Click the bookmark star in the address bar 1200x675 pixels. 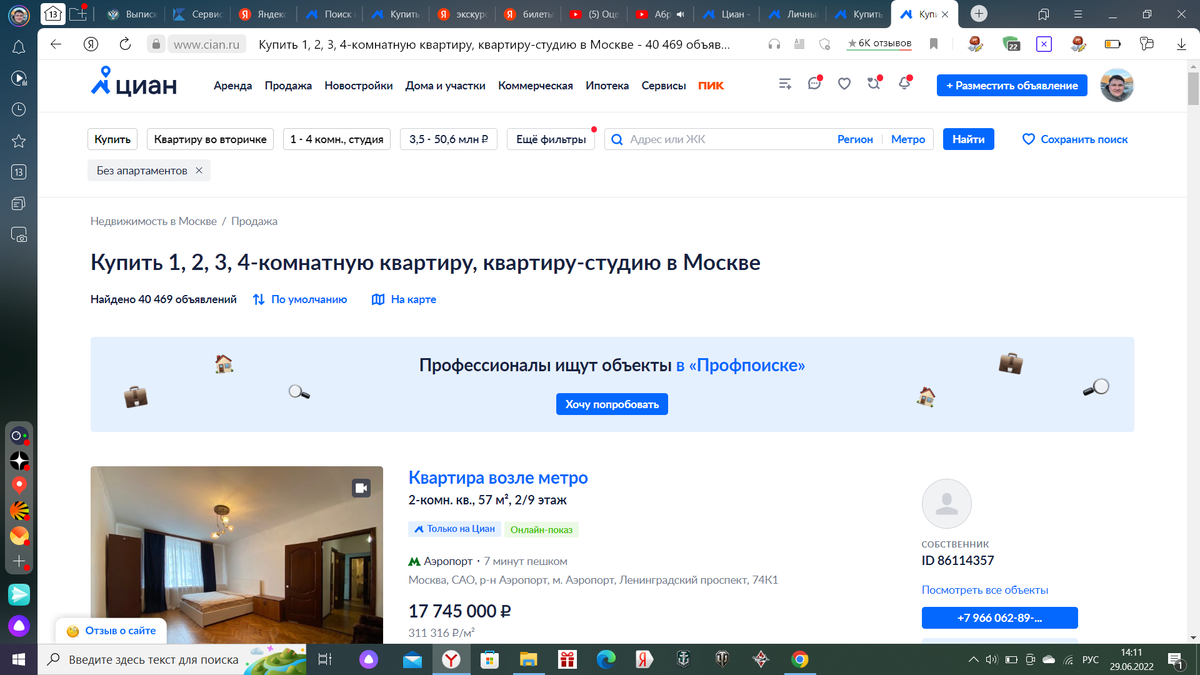click(x=933, y=43)
